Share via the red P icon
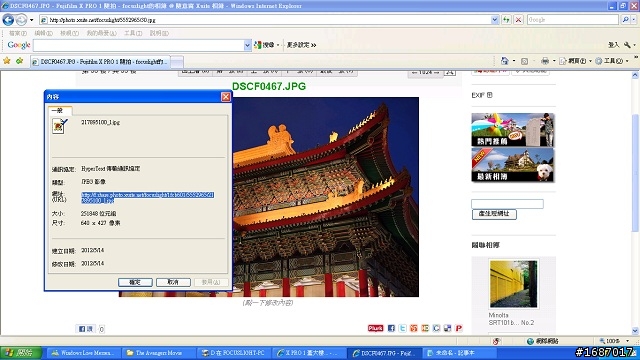 (459, 328)
